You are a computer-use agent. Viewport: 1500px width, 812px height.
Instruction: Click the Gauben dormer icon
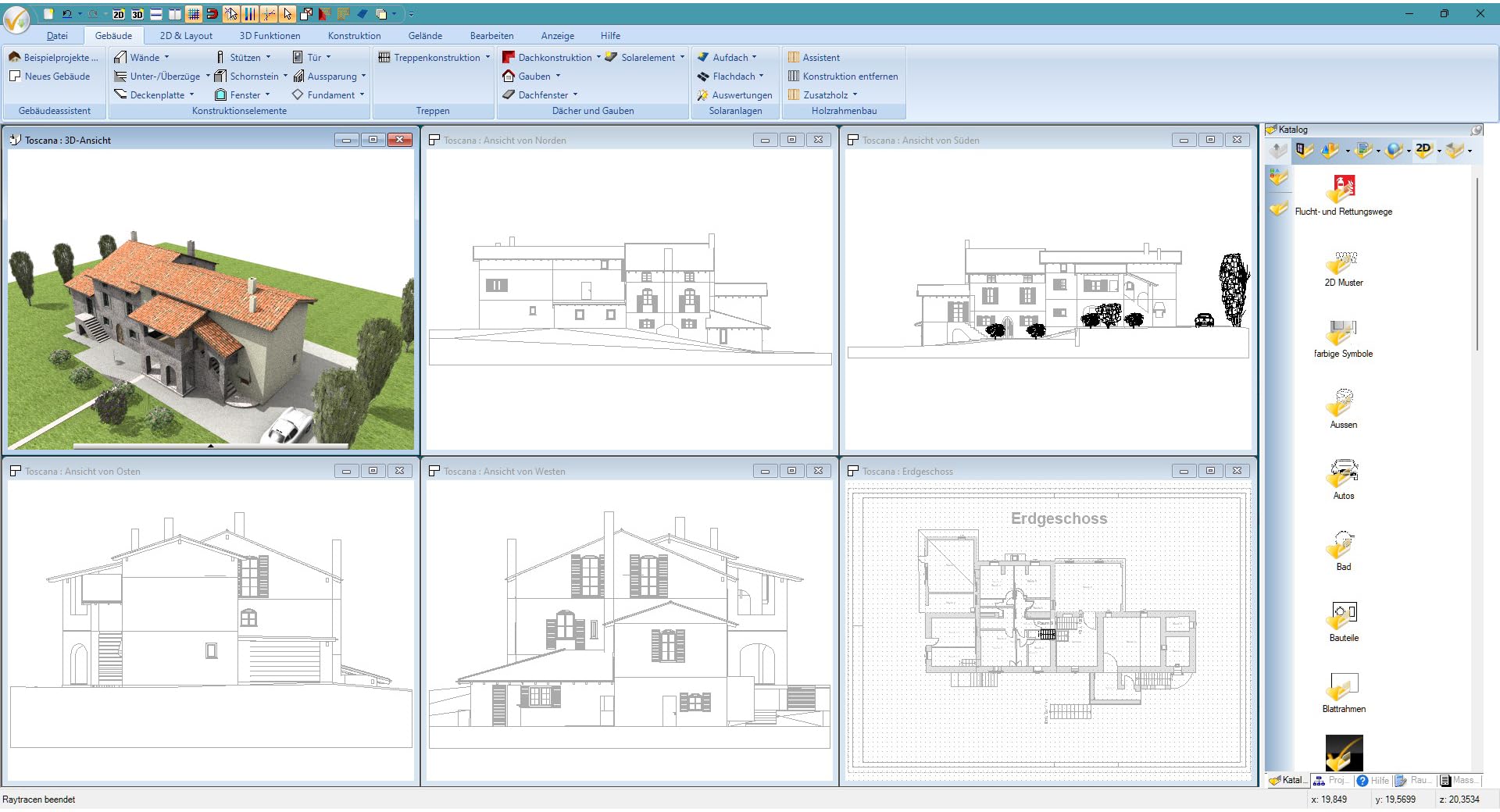[509, 77]
